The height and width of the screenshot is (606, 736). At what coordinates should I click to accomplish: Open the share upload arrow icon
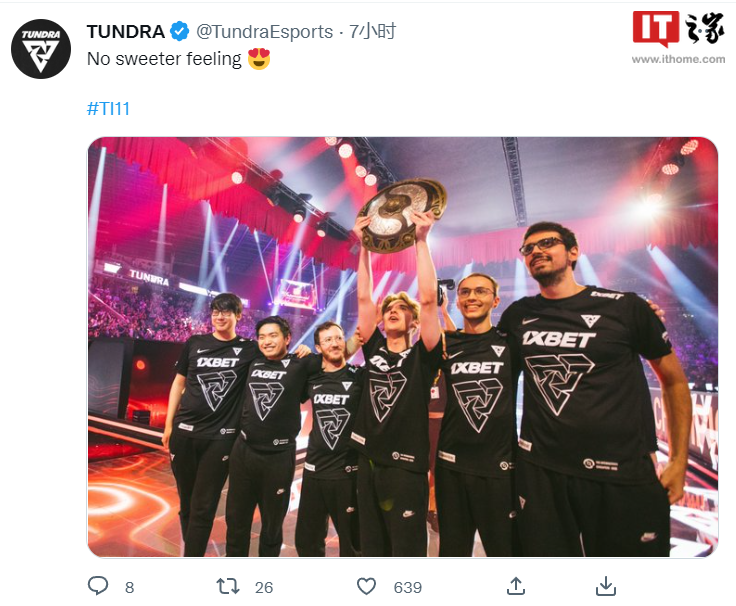pos(515,586)
